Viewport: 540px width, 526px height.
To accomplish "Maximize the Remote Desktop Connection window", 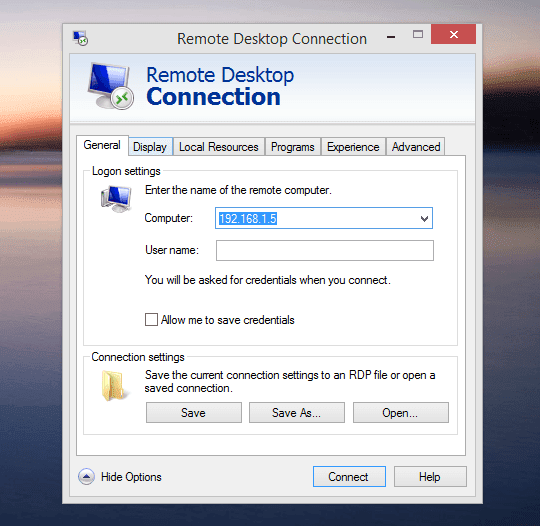I will [x=418, y=34].
